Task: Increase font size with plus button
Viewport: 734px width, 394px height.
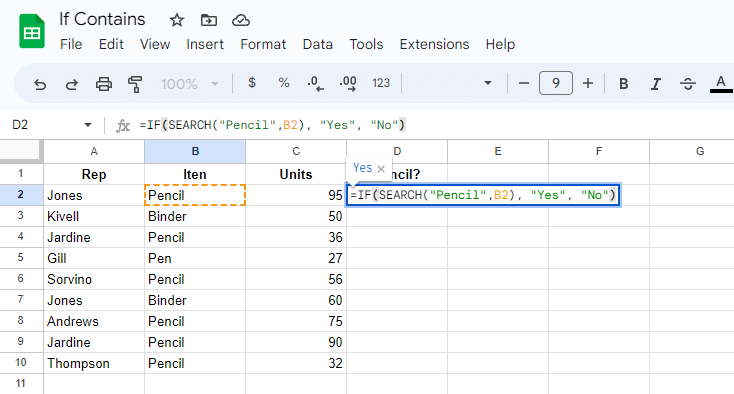Action: pyautogui.click(x=587, y=83)
